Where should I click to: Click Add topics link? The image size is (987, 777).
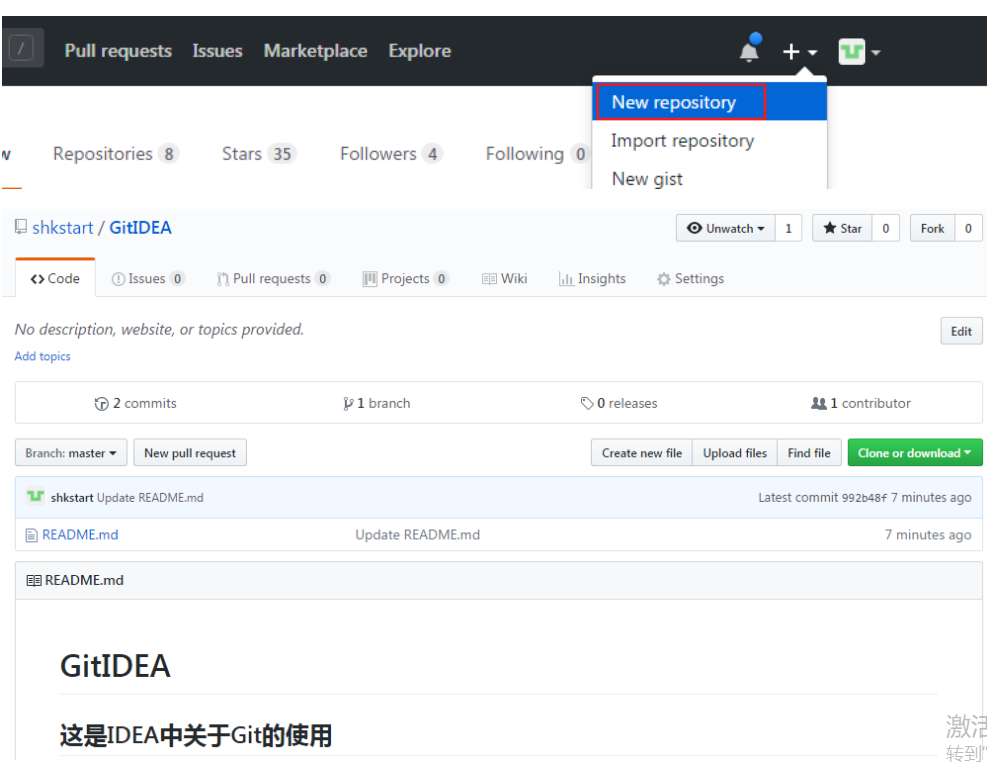(x=43, y=356)
